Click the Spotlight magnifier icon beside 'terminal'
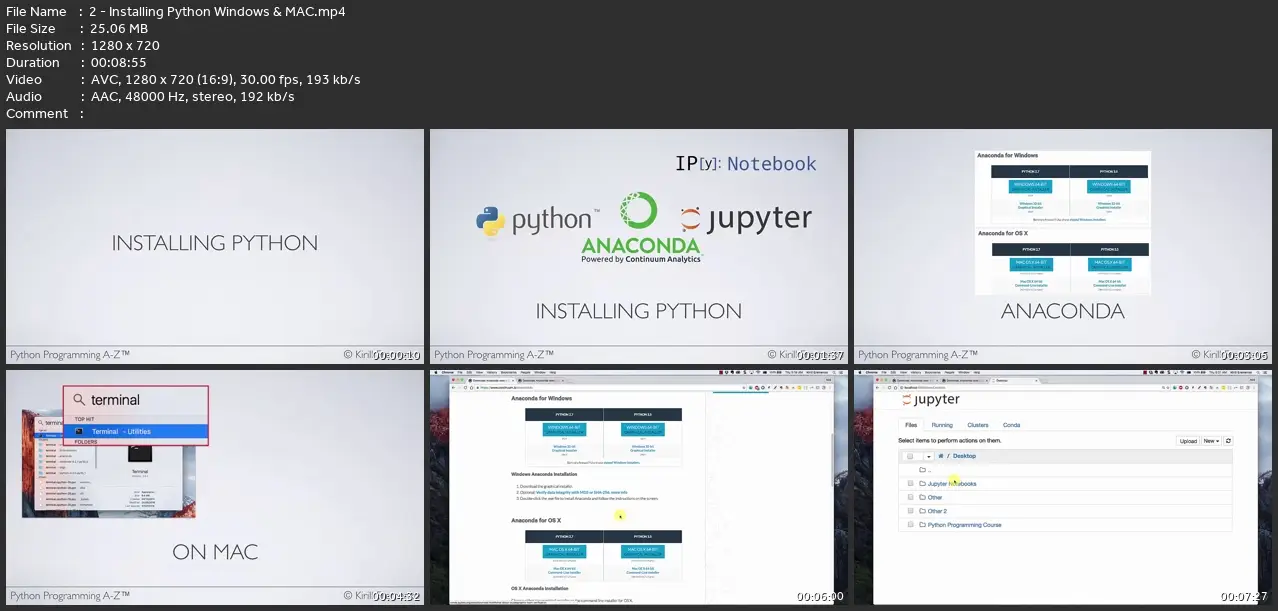 pyautogui.click(x=78, y=400)
